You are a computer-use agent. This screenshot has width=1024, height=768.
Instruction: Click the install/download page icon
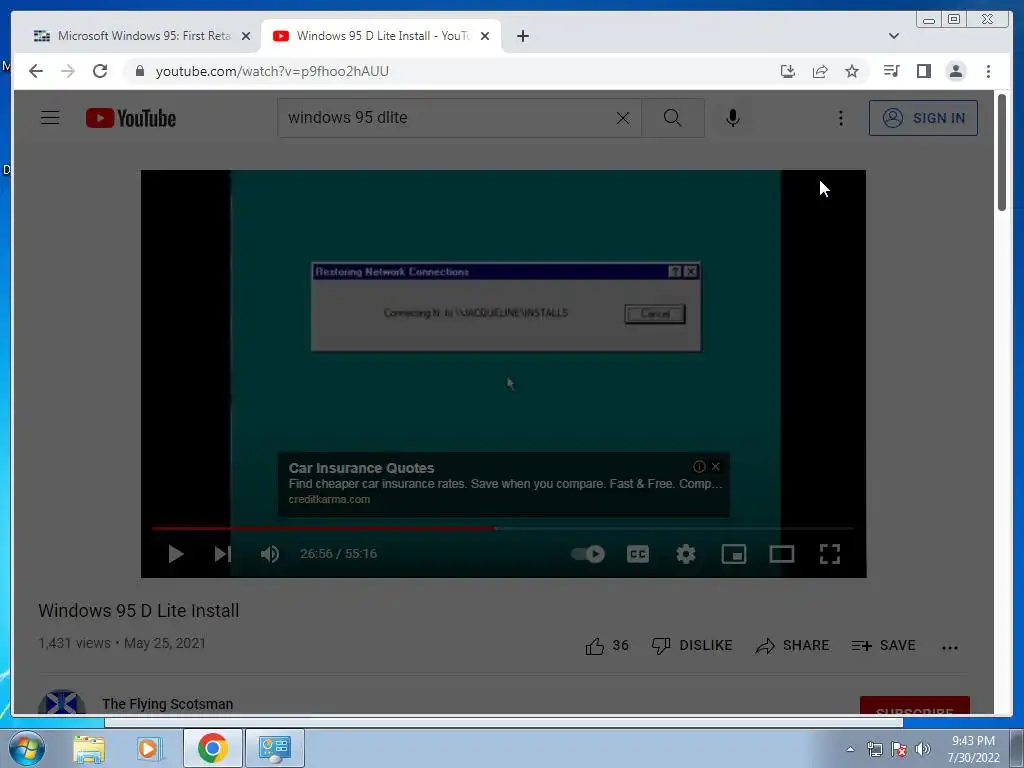pos(788,71)
